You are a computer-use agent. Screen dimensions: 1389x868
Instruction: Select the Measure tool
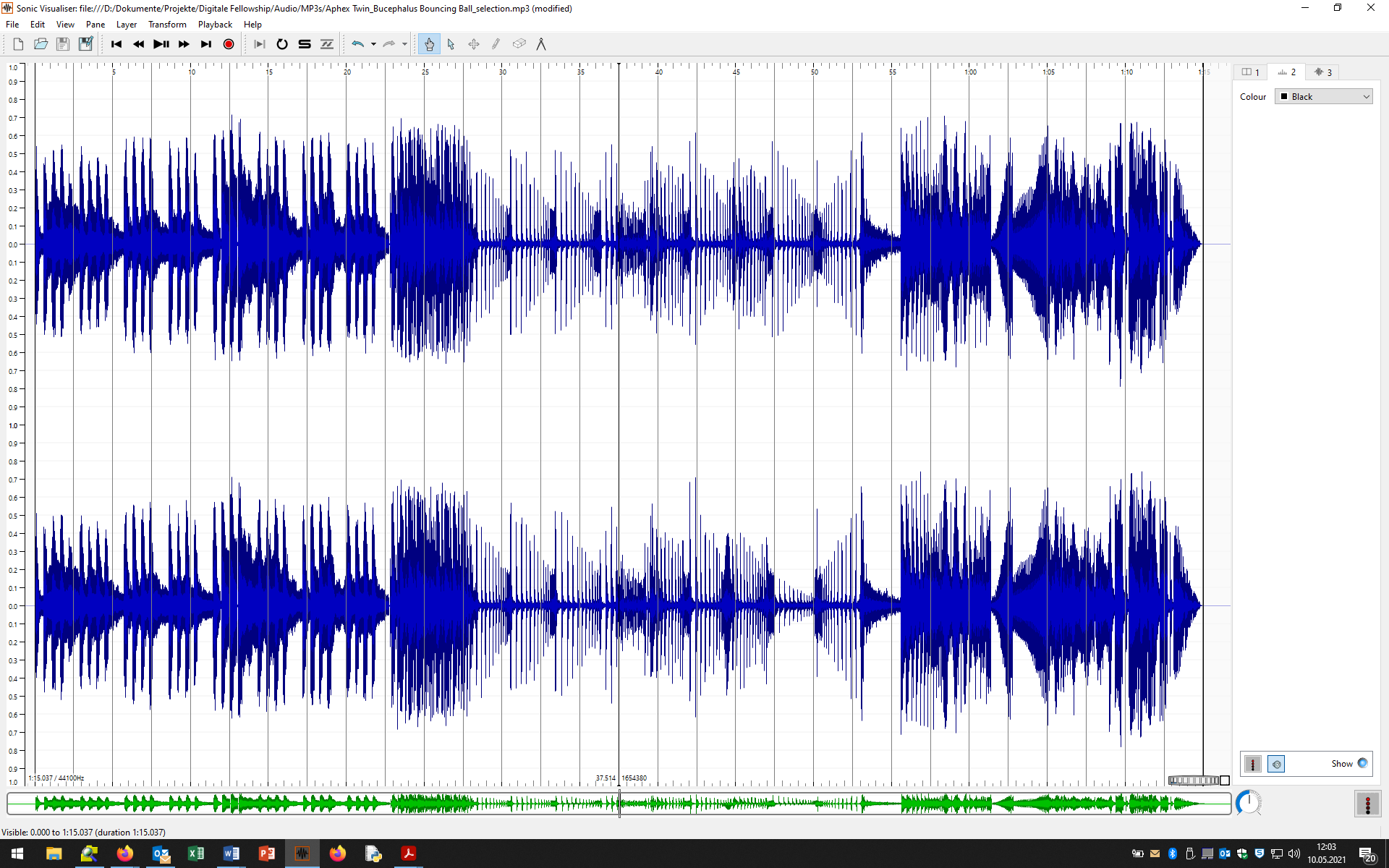click(542, 44)
